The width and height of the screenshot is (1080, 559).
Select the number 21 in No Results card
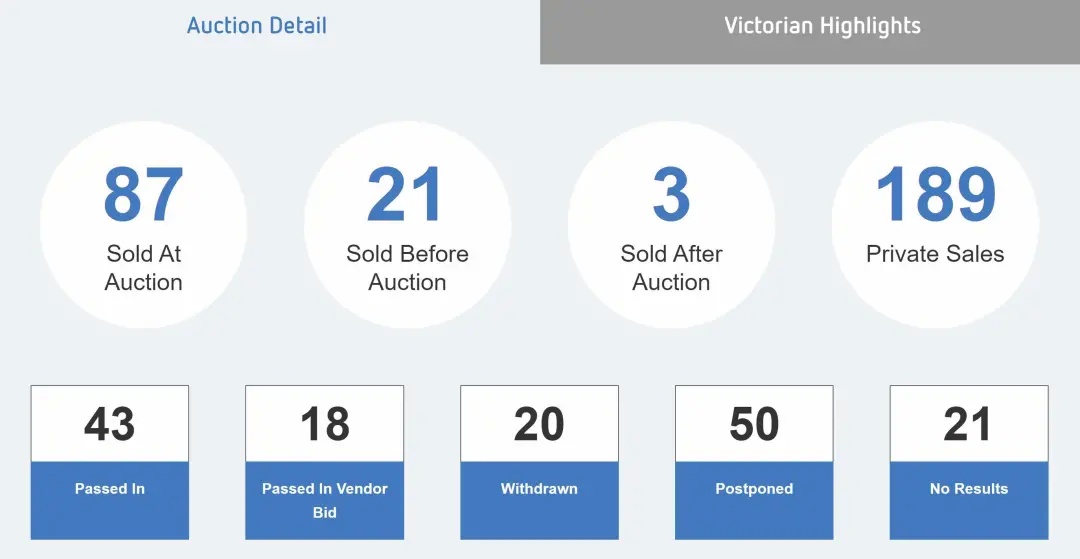(x=968, y=424)
